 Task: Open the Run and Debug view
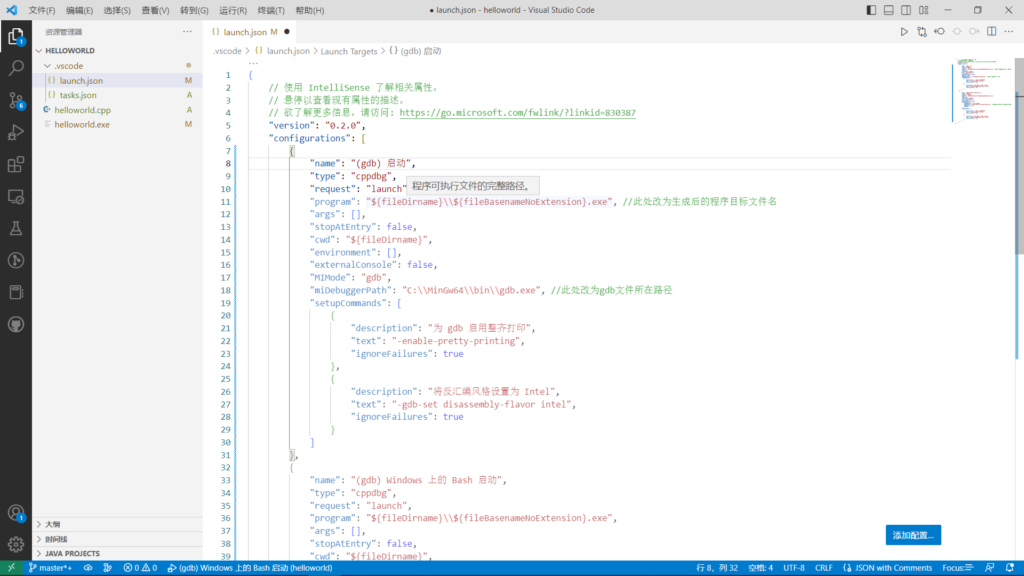16,132
